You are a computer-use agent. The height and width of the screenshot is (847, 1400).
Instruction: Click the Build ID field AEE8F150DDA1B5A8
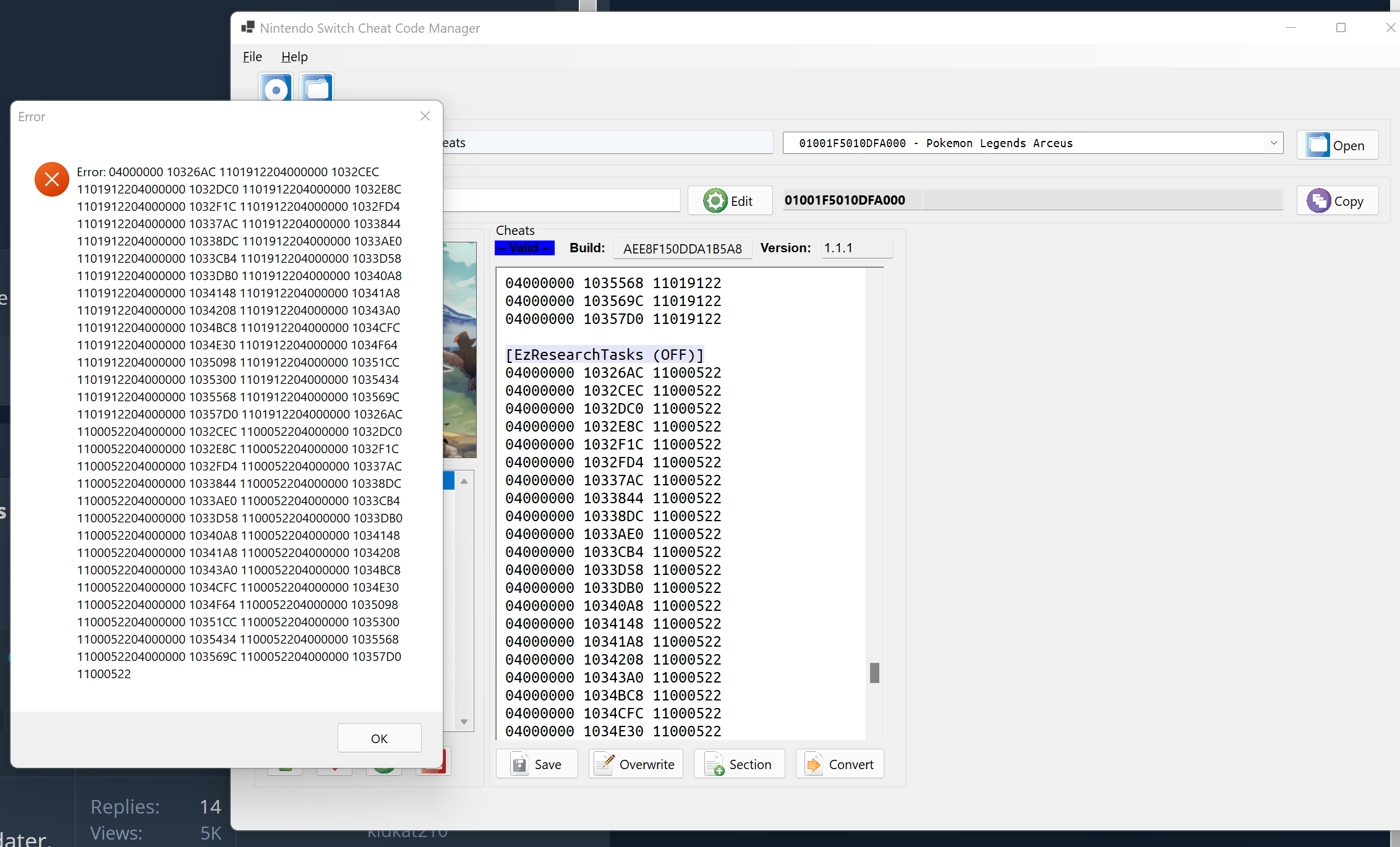click(x=683, y=249)
